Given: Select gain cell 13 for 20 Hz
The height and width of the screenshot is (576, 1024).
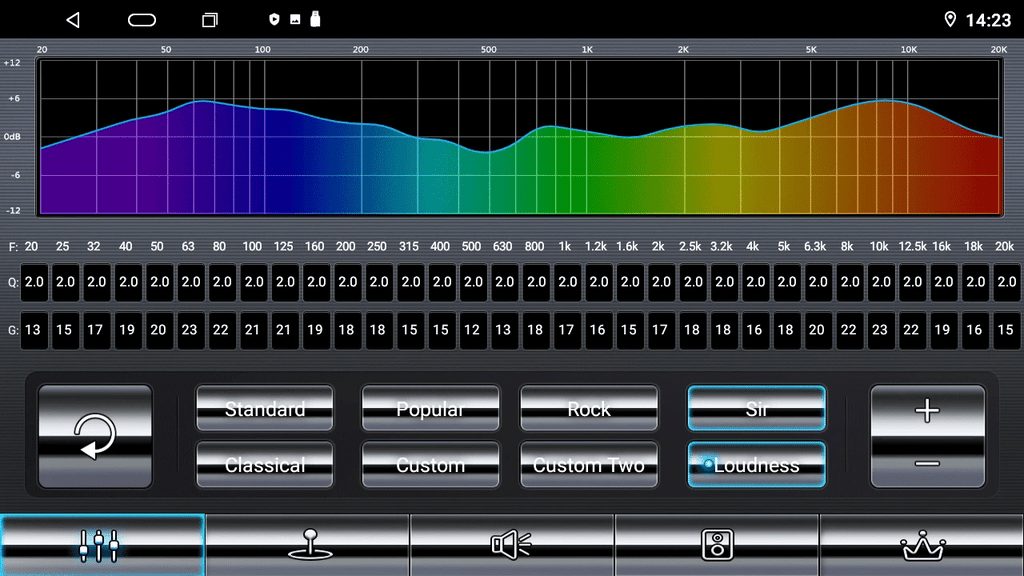Looking at the screenshot, I should 34,330.
